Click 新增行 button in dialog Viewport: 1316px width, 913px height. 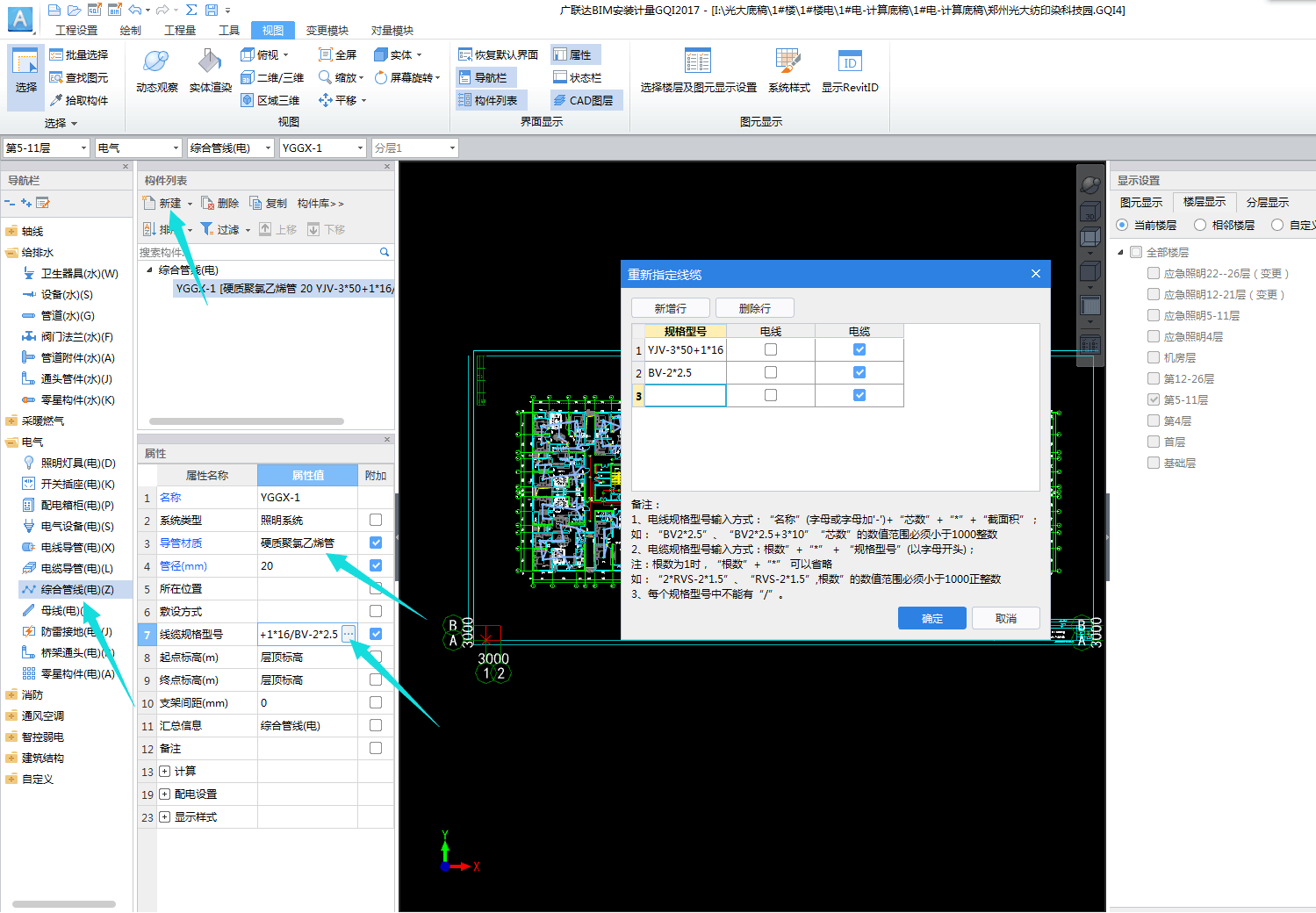[x=671, y=308]
